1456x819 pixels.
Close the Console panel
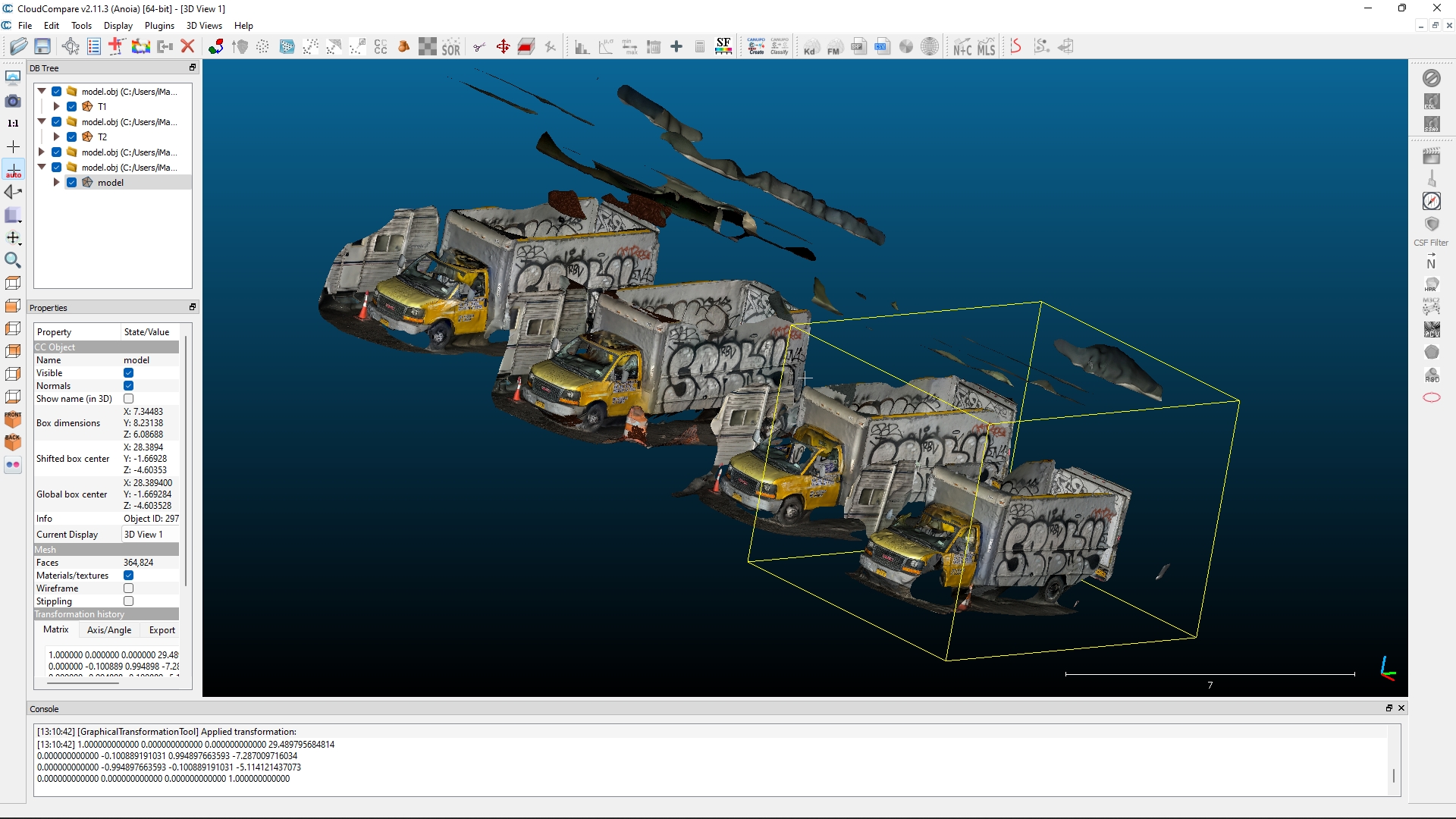[x=1401, y=708]
